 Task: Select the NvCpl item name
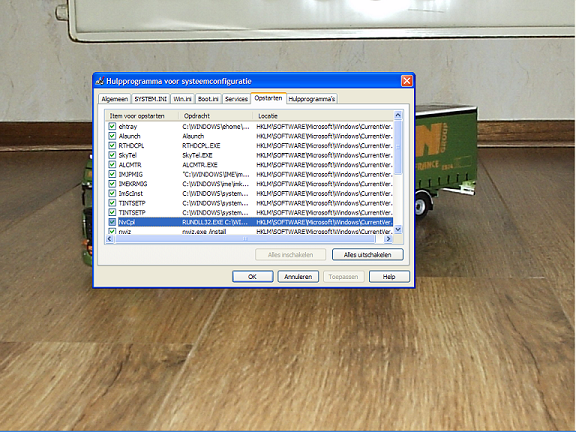pos(127,222)
